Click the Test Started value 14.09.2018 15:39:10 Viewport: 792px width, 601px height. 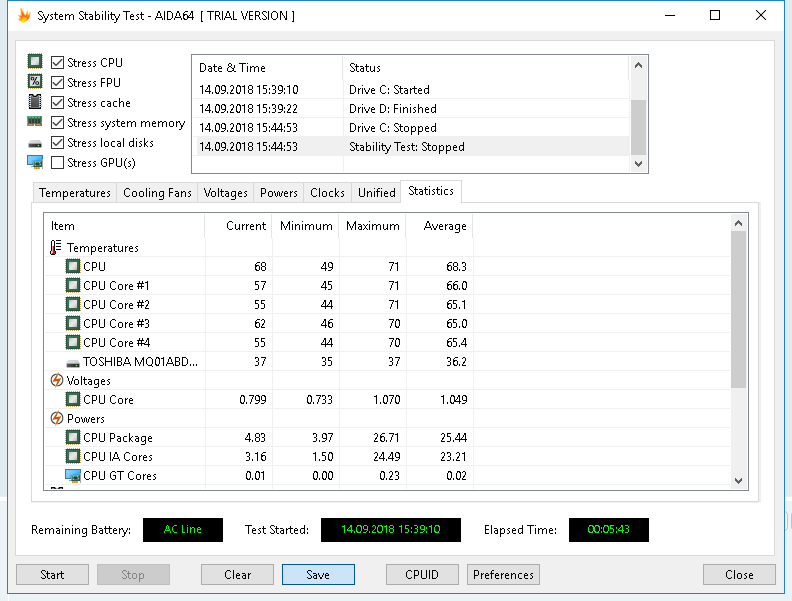[x=391, y=530]
